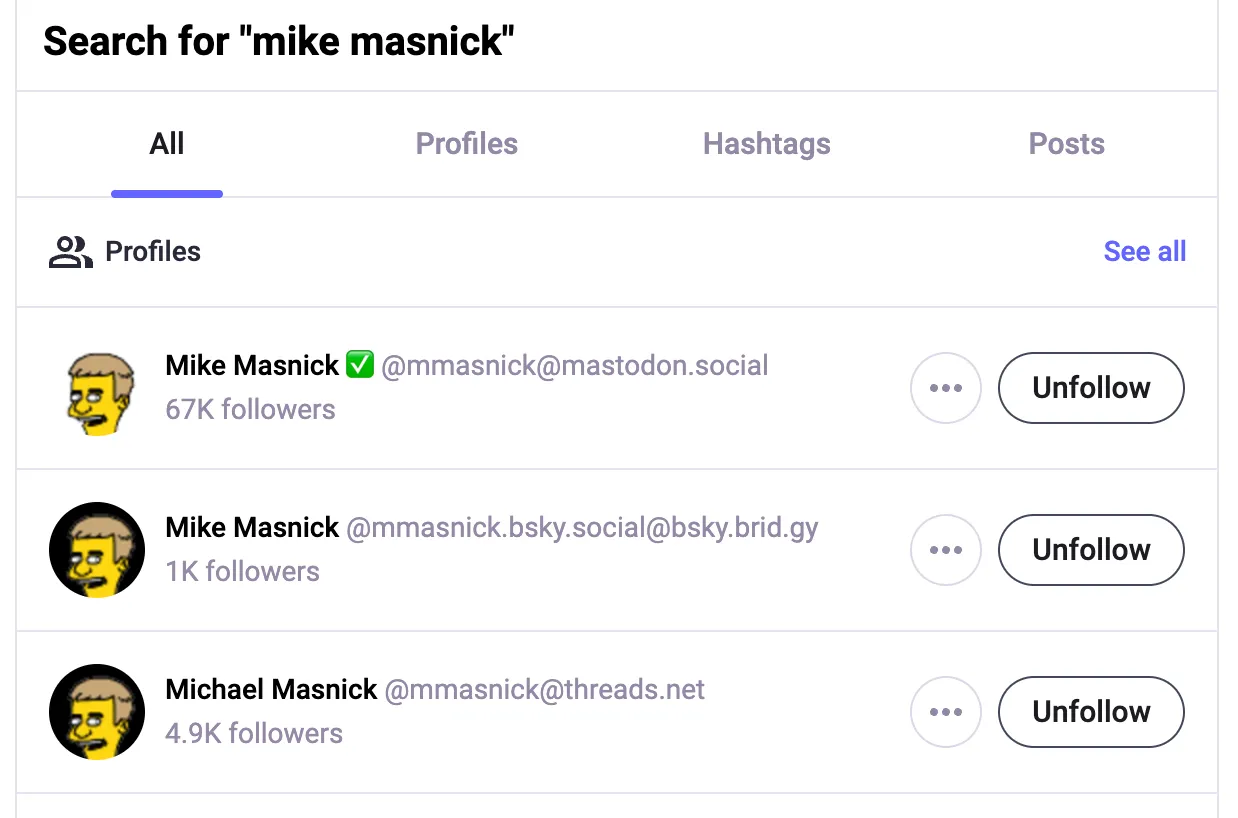Click the 67K followers count text

[250, 410]
